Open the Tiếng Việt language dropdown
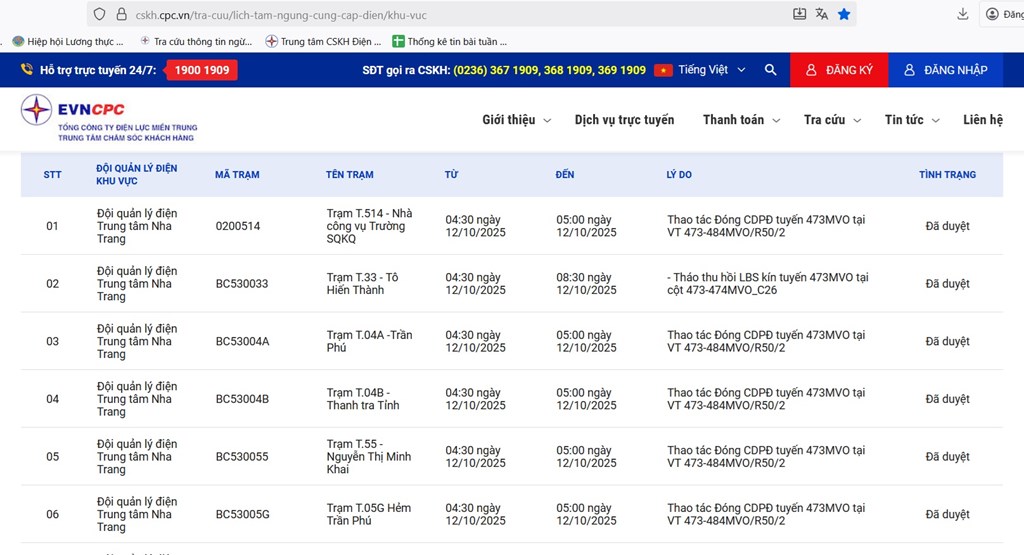This screenshot has width=1024, height=555. (x=711, y=70)
